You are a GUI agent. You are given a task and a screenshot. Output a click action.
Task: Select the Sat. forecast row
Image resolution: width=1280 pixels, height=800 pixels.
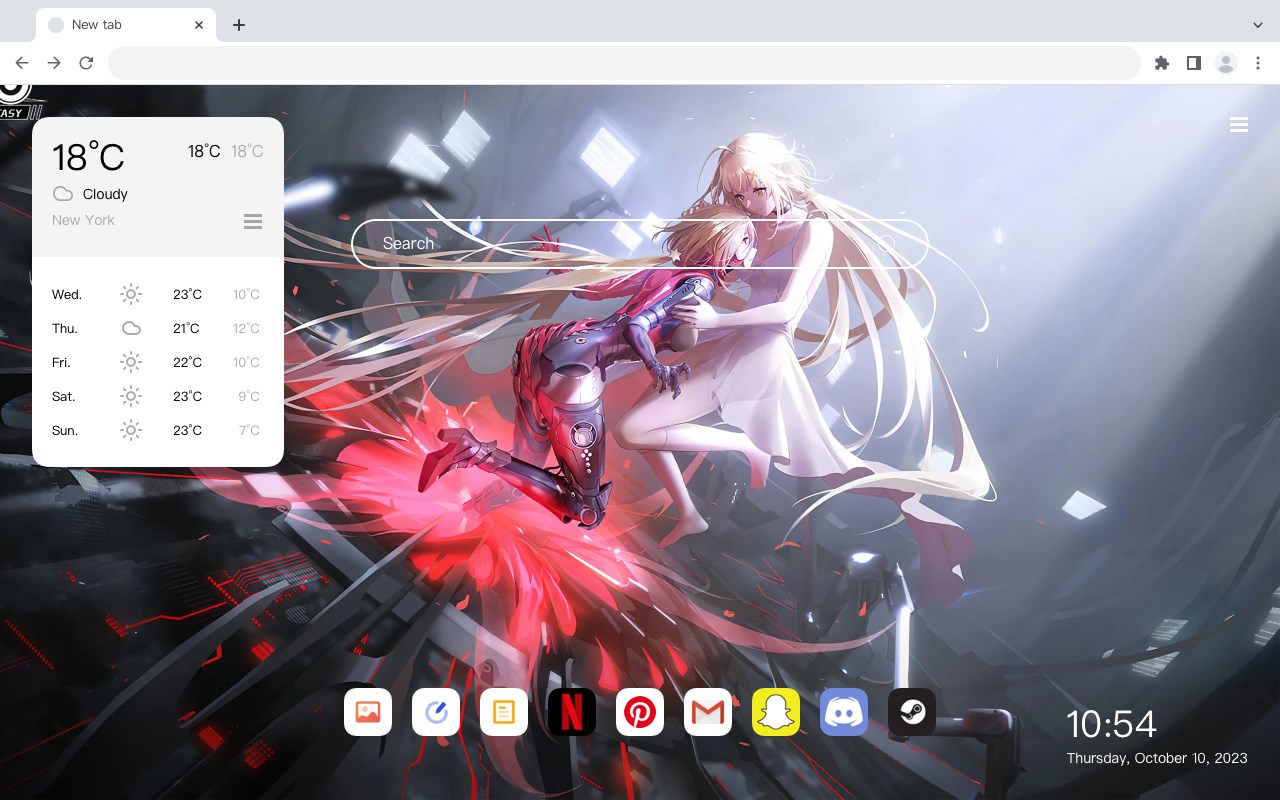pos(158,396)
